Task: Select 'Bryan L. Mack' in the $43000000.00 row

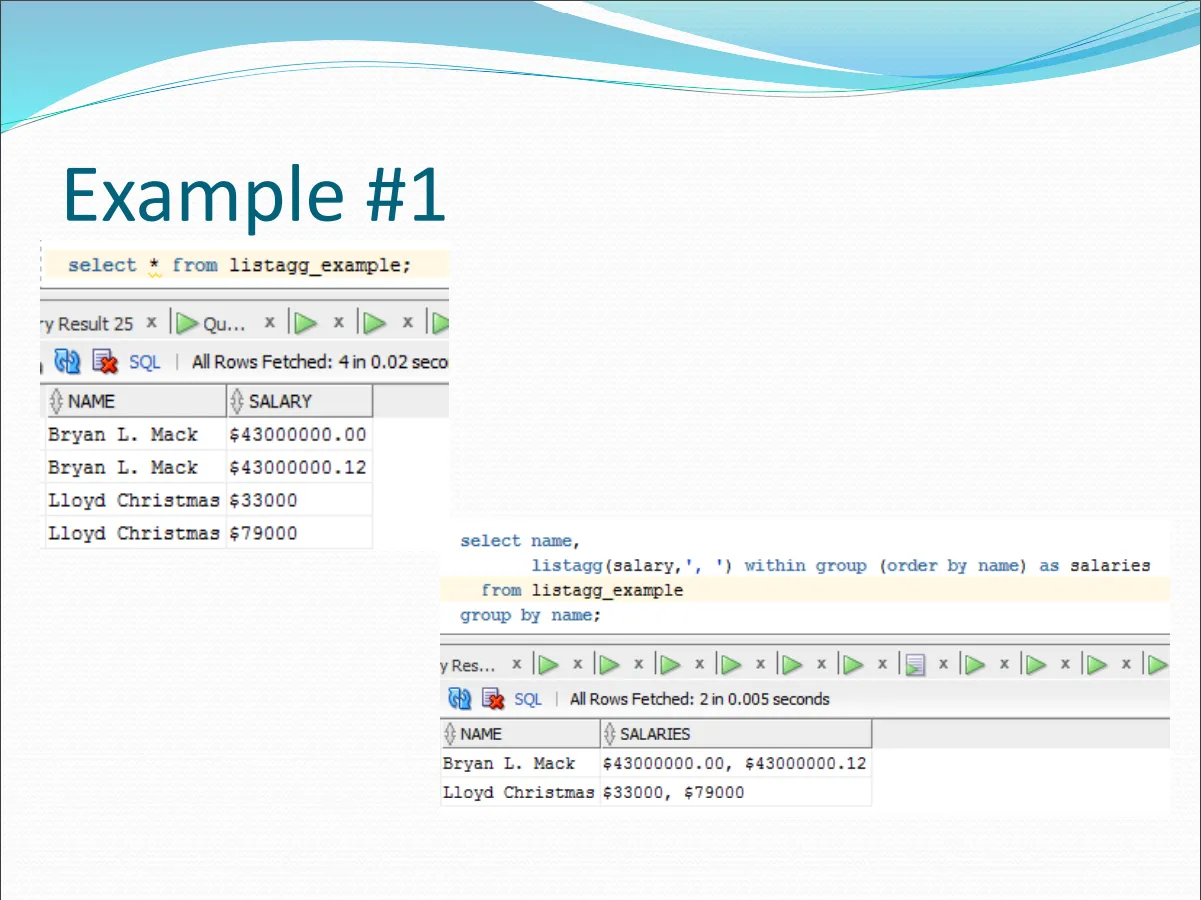Action: click(136, 434)
